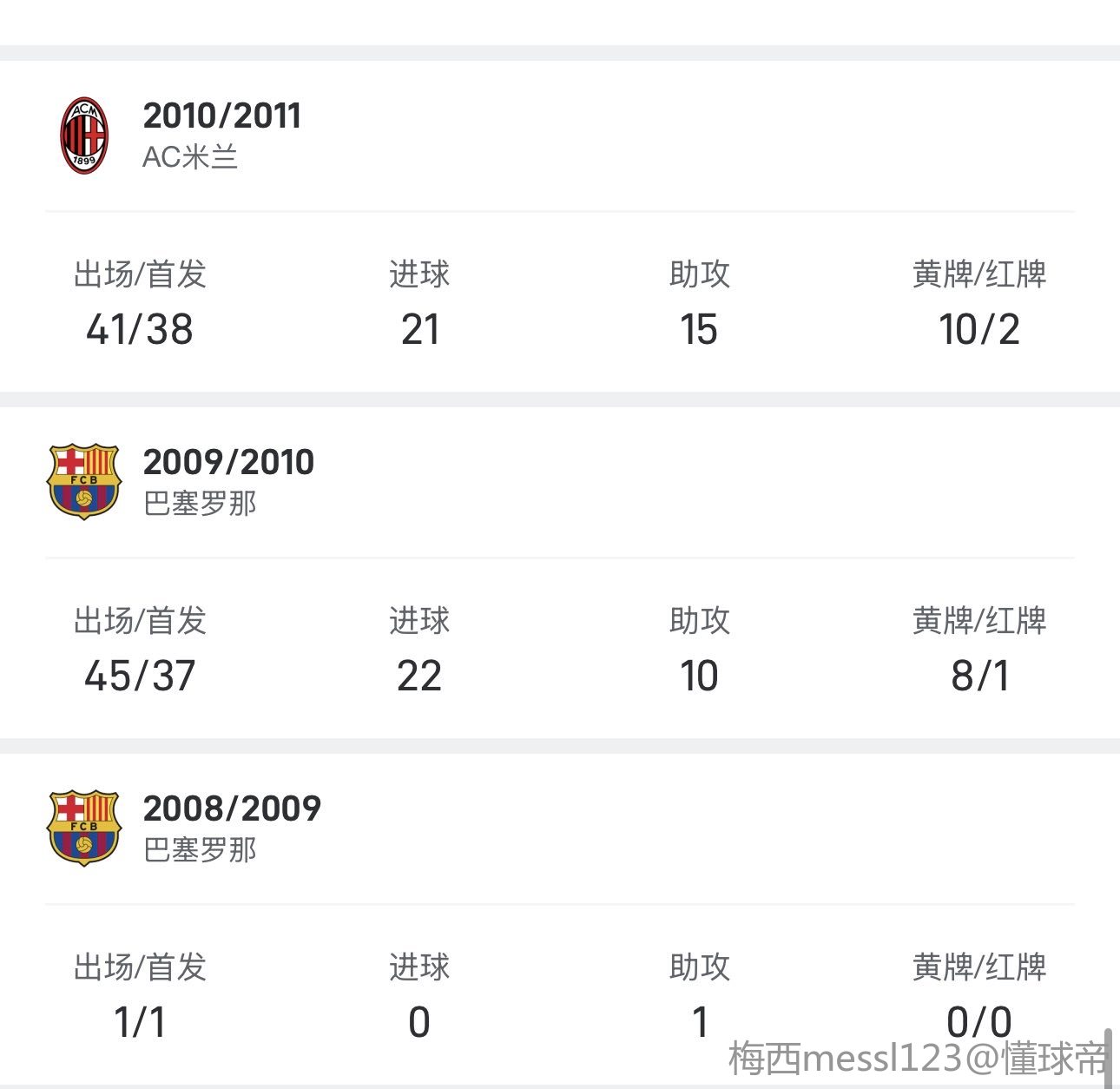The image size is (1120, 1089).
Task: Open the 2010/2011 season heading
Action: pos(222,115)
